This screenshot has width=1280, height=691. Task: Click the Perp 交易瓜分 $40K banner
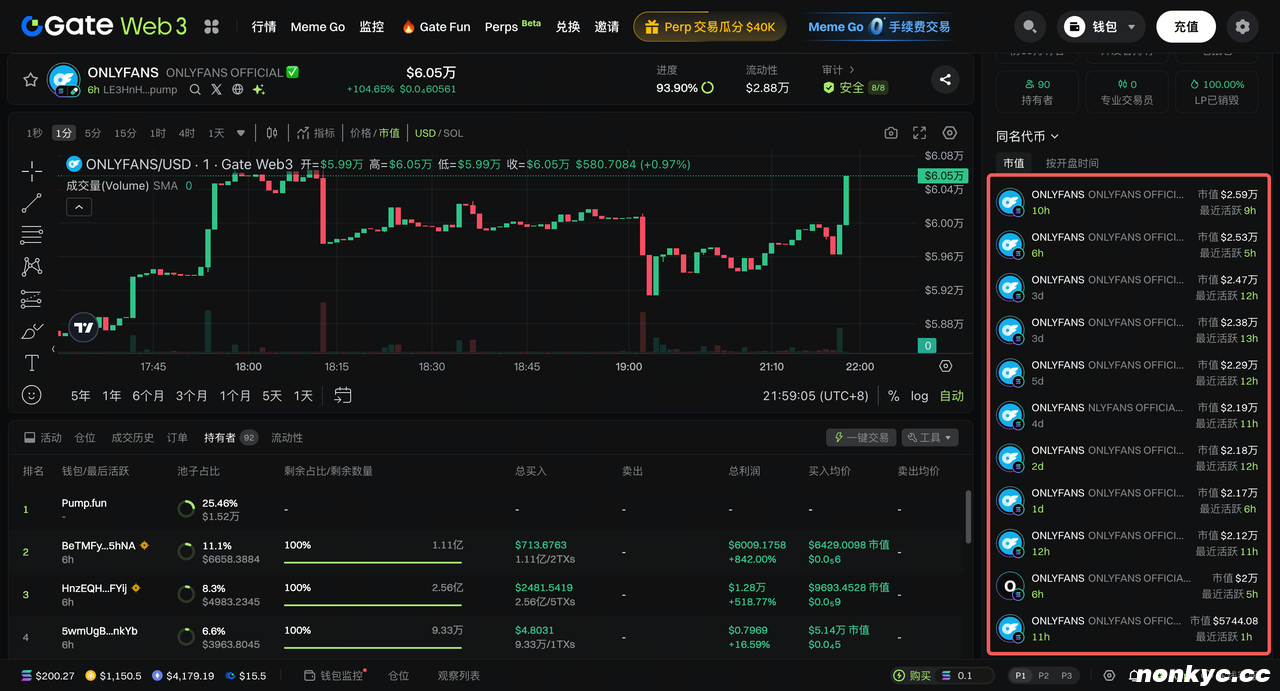[709, 27]
